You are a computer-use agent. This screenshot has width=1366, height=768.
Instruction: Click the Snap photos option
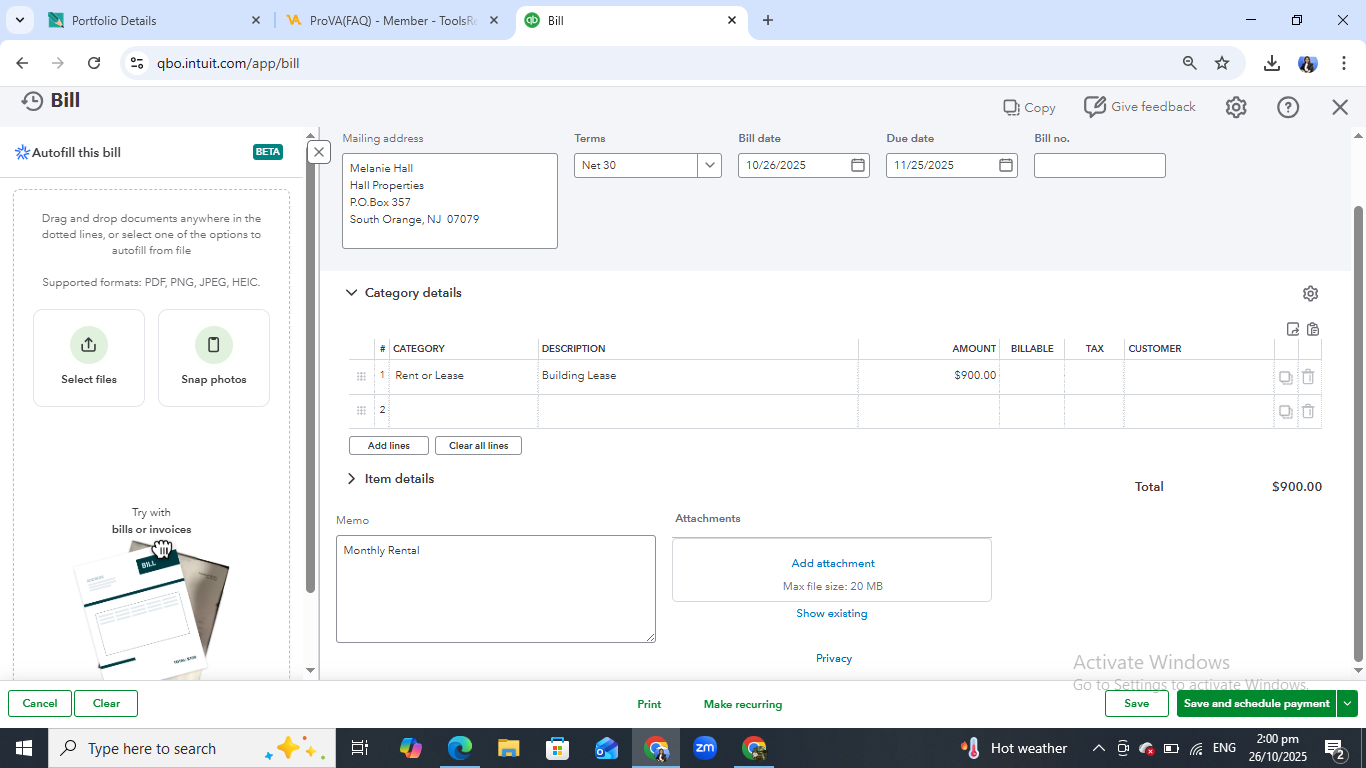tap(214, 357)
